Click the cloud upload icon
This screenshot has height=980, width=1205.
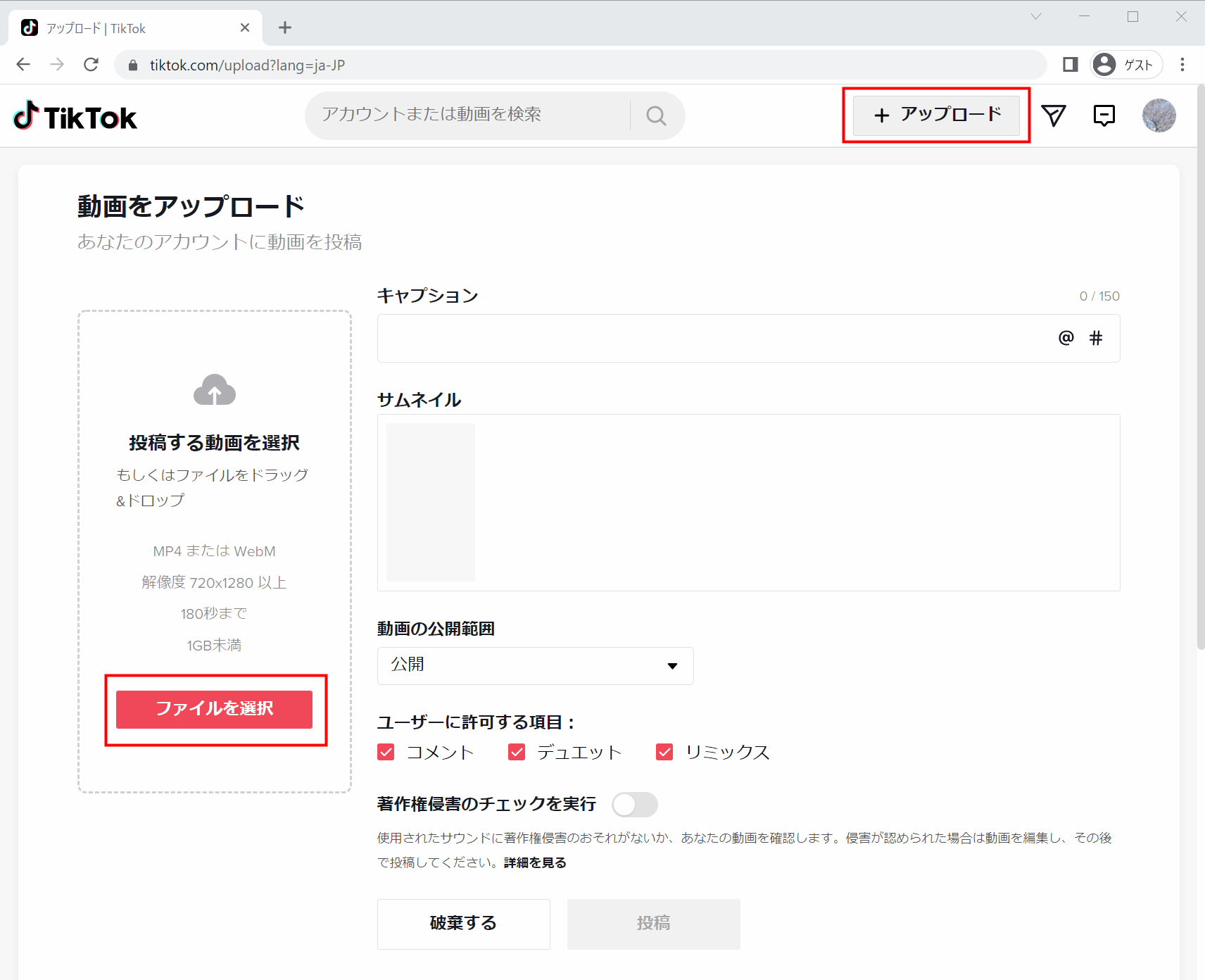pos(215,389)
